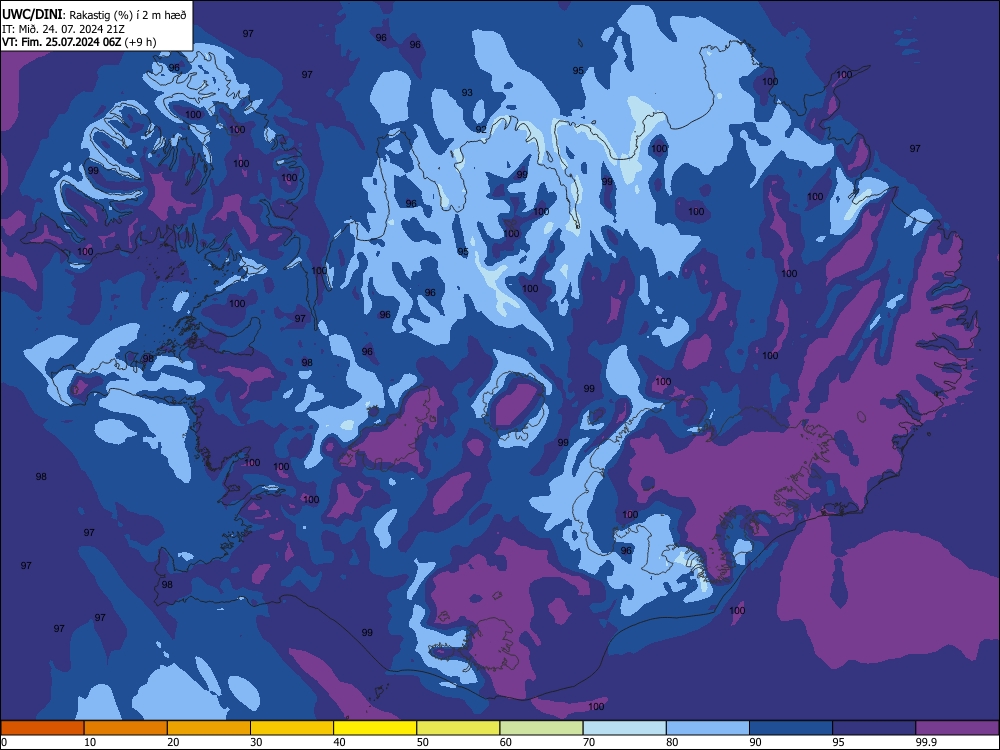Choose the purple 99.9+ legend swatch
Screen dimensions: 1000x750
coord(957,728)
